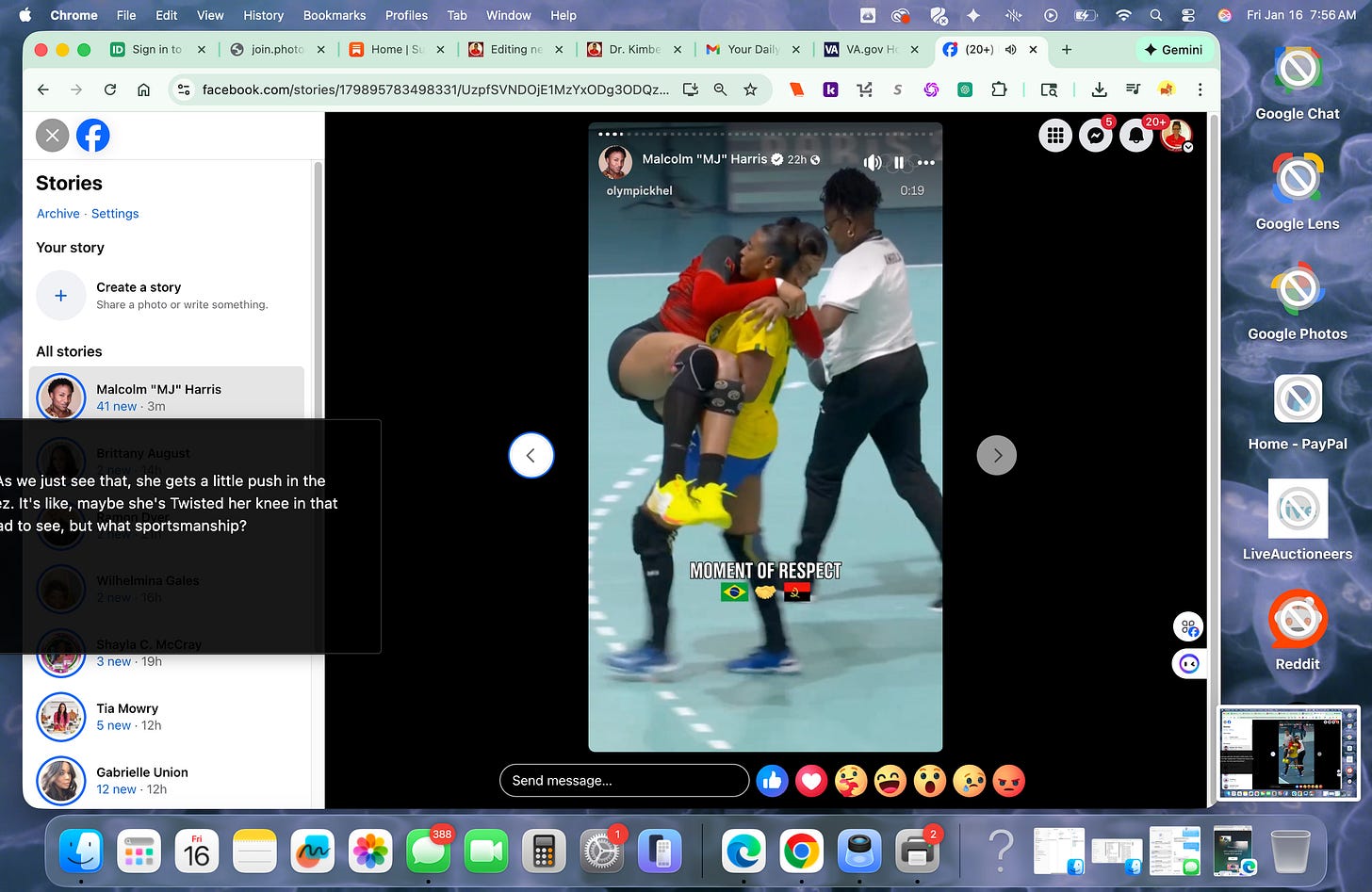Open System Settings in the Dock
The image size is (1372, 892).
601,852
